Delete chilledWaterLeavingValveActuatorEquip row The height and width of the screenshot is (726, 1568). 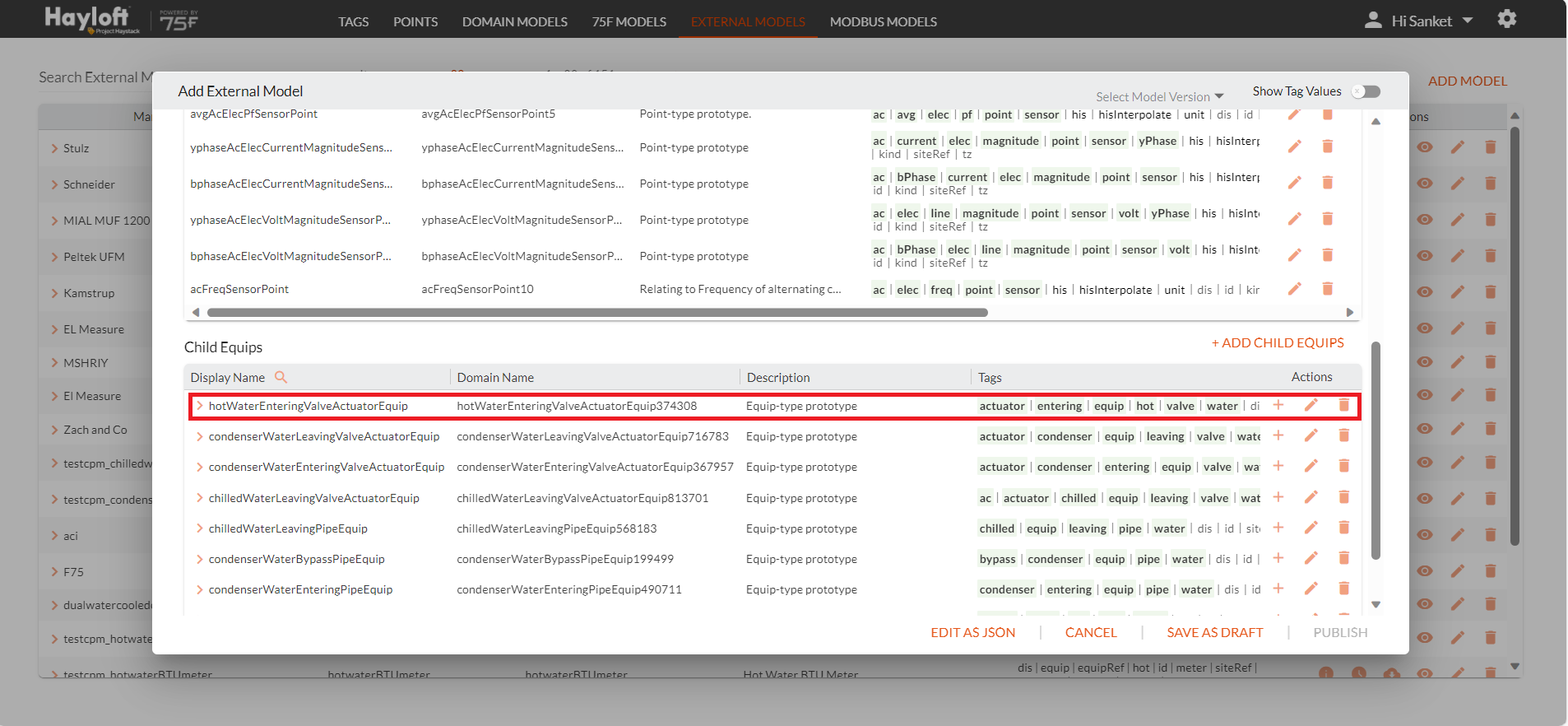tap(1344, 497)
